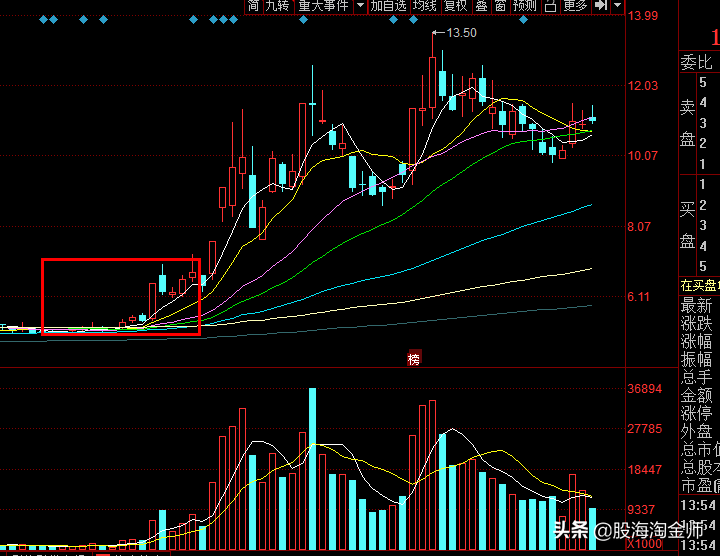Select the 委比 row in order panel
Image resolution: width=720 pixels, height=556 pixels.
pos(698,62)
